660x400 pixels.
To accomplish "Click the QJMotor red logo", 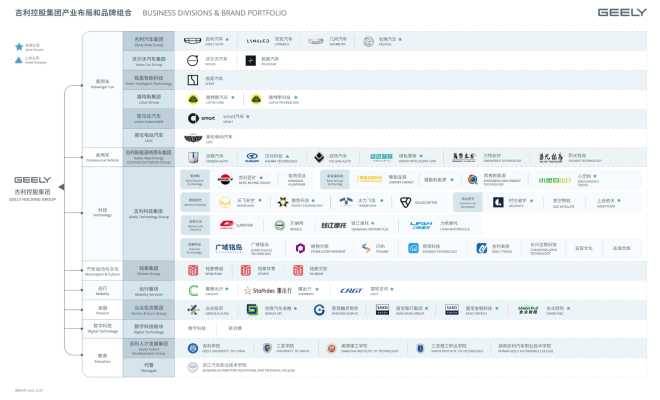I will [x=226, y=225].
